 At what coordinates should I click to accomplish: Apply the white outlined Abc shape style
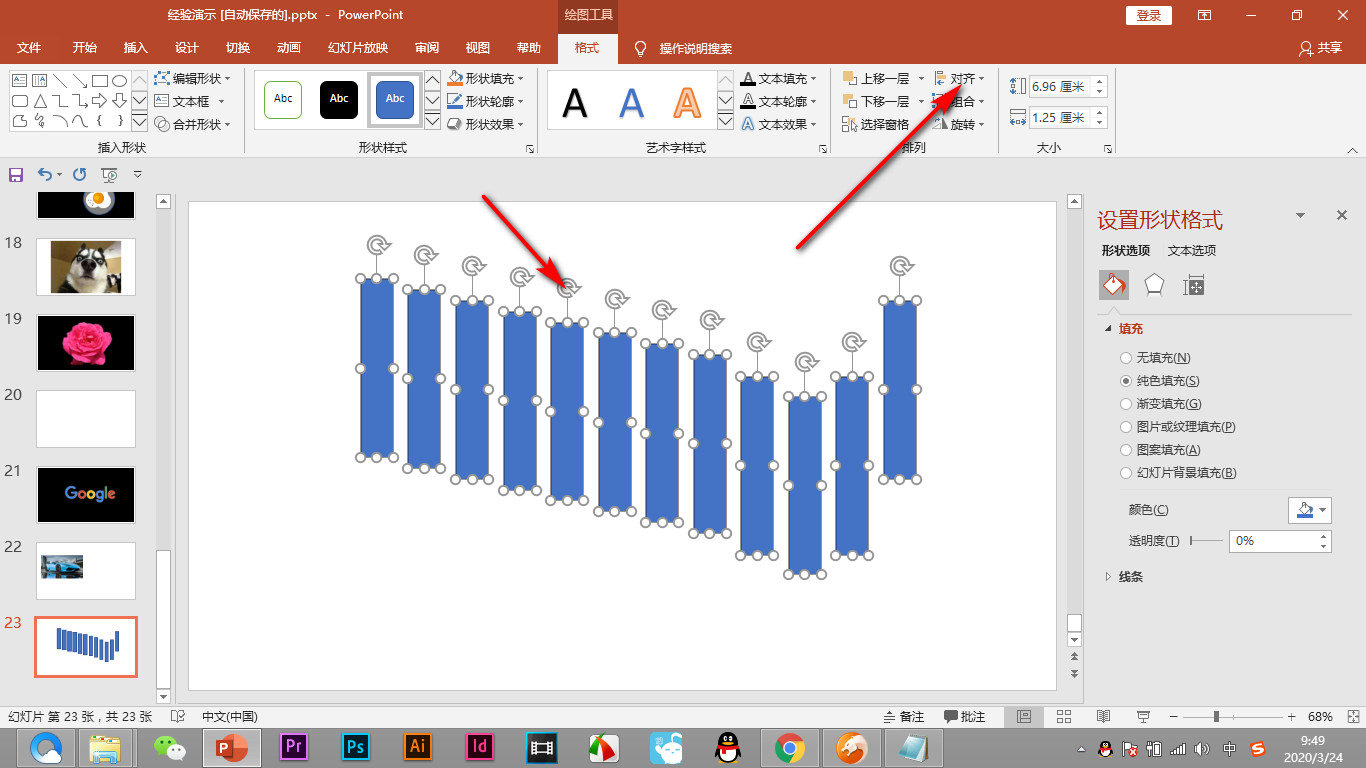pyautogui.click(x=283, y=99)
